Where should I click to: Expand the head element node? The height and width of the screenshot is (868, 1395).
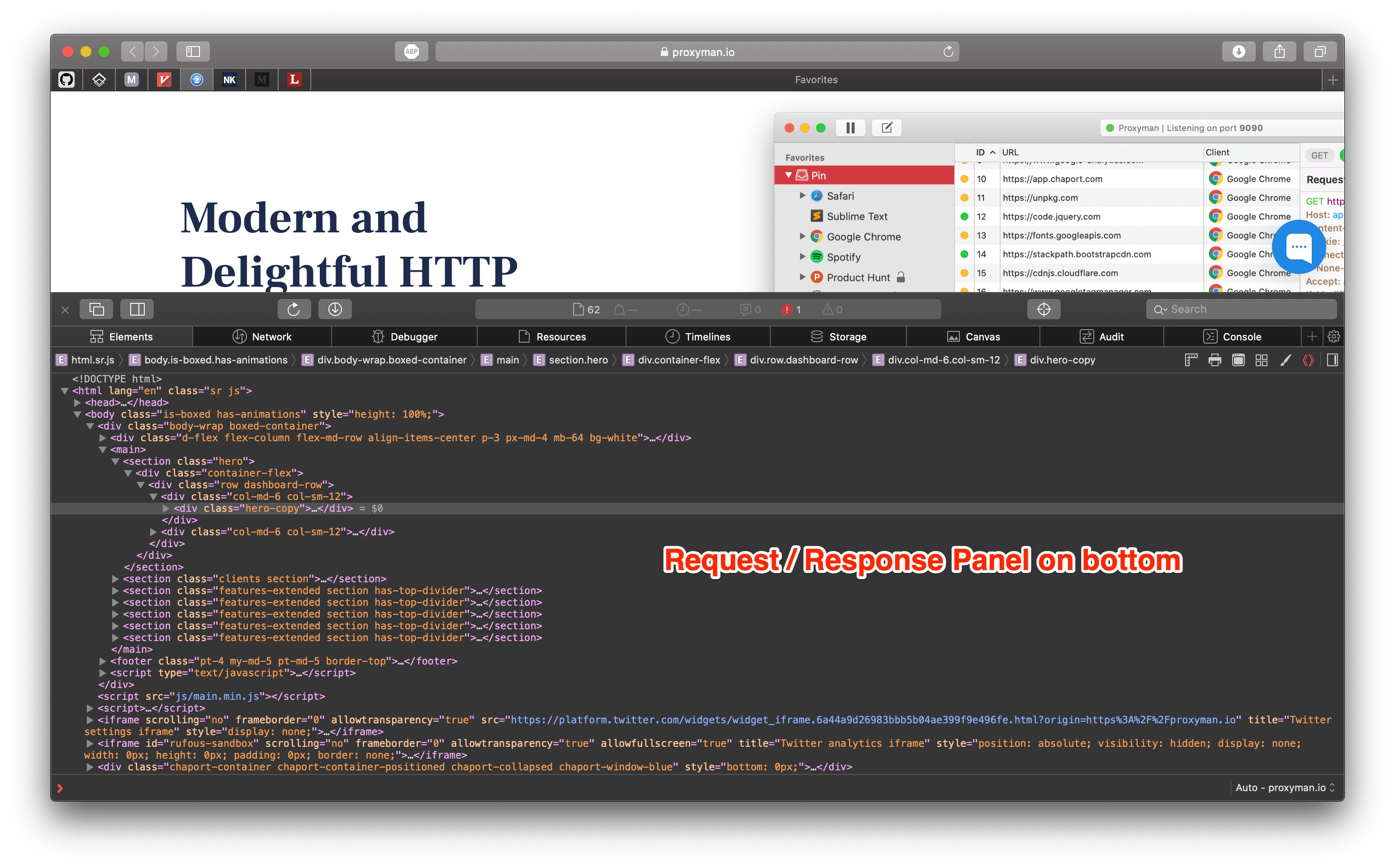77,402
